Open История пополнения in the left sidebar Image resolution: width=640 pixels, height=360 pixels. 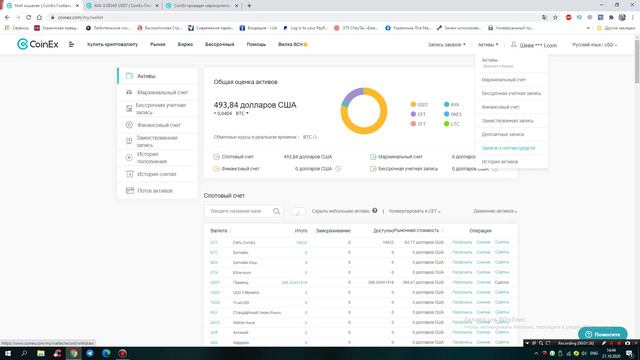click(x=157, y=158)
